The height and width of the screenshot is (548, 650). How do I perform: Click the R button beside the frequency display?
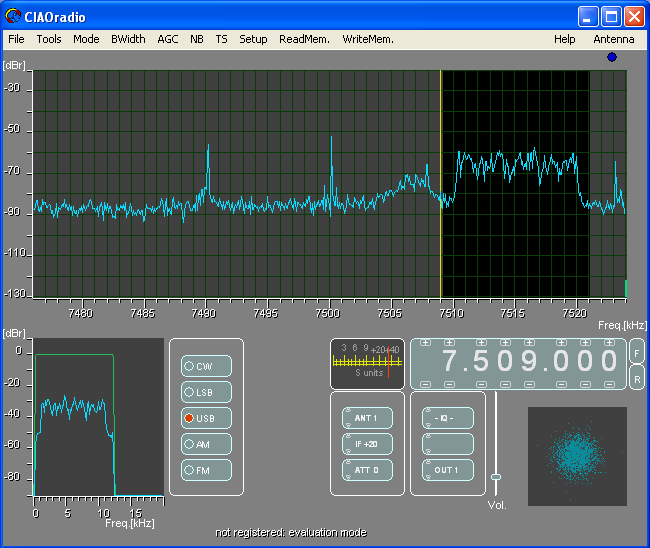[637, 377]
